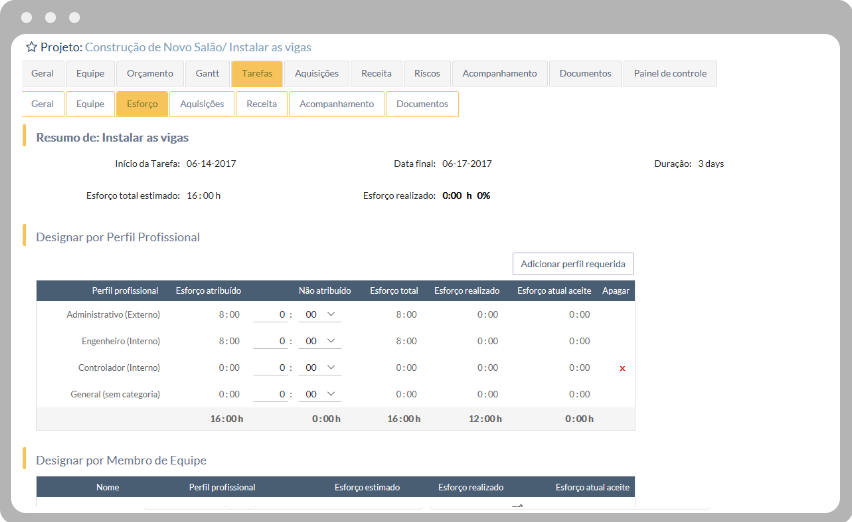The image size is (852, 522).
Task: Delete the Controlador profile with red X
Action: click(622, 369)
